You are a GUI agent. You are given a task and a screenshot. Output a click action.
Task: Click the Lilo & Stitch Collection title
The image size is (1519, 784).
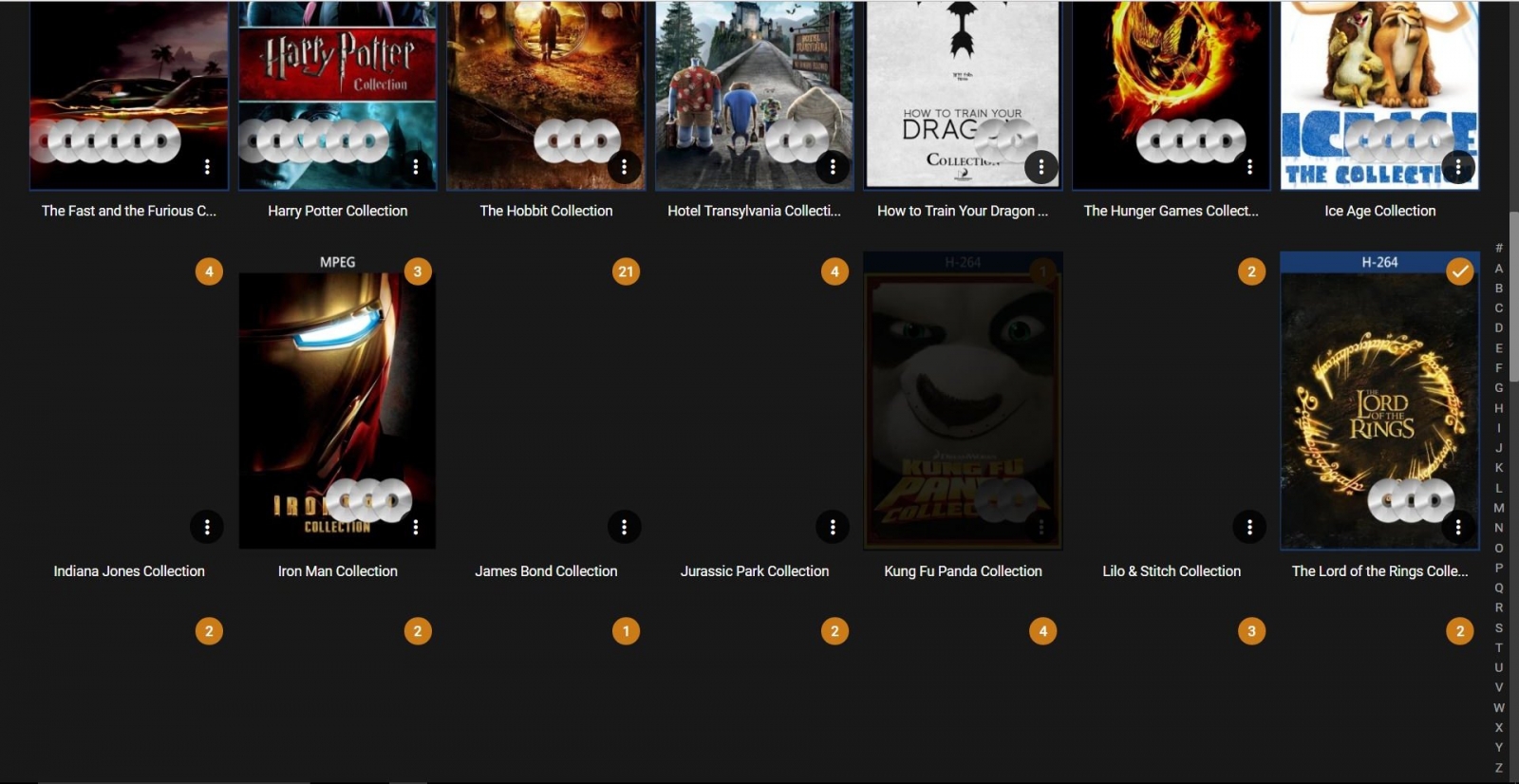[x=1172, y=571]
